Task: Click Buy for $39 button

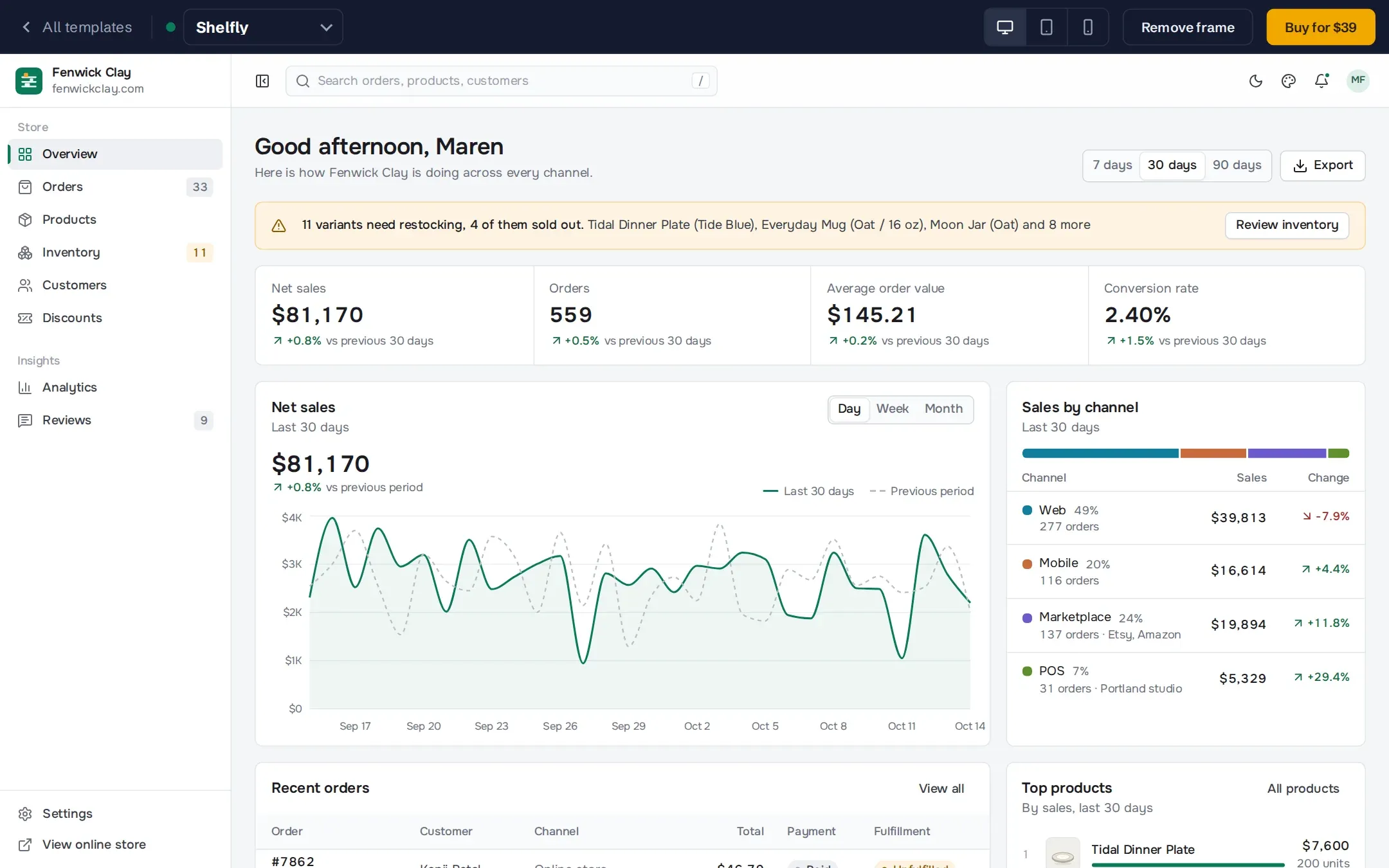Action: (1320, 27)
